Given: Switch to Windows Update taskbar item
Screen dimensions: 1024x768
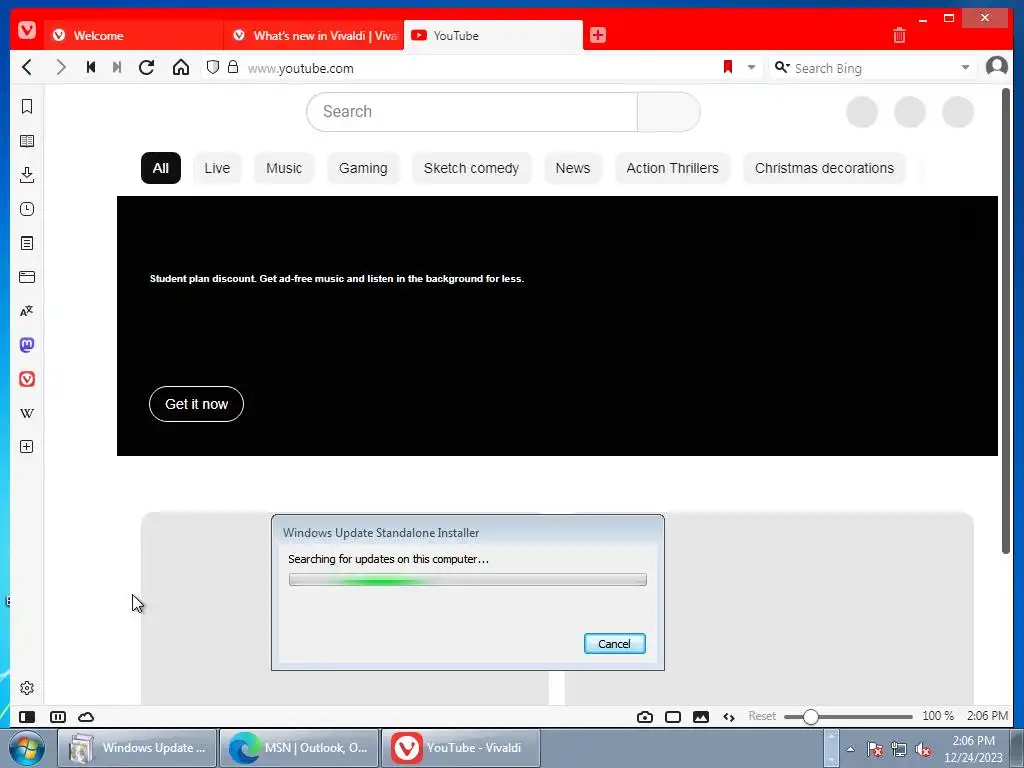Looking at the screenshot, I should (137, 748).
